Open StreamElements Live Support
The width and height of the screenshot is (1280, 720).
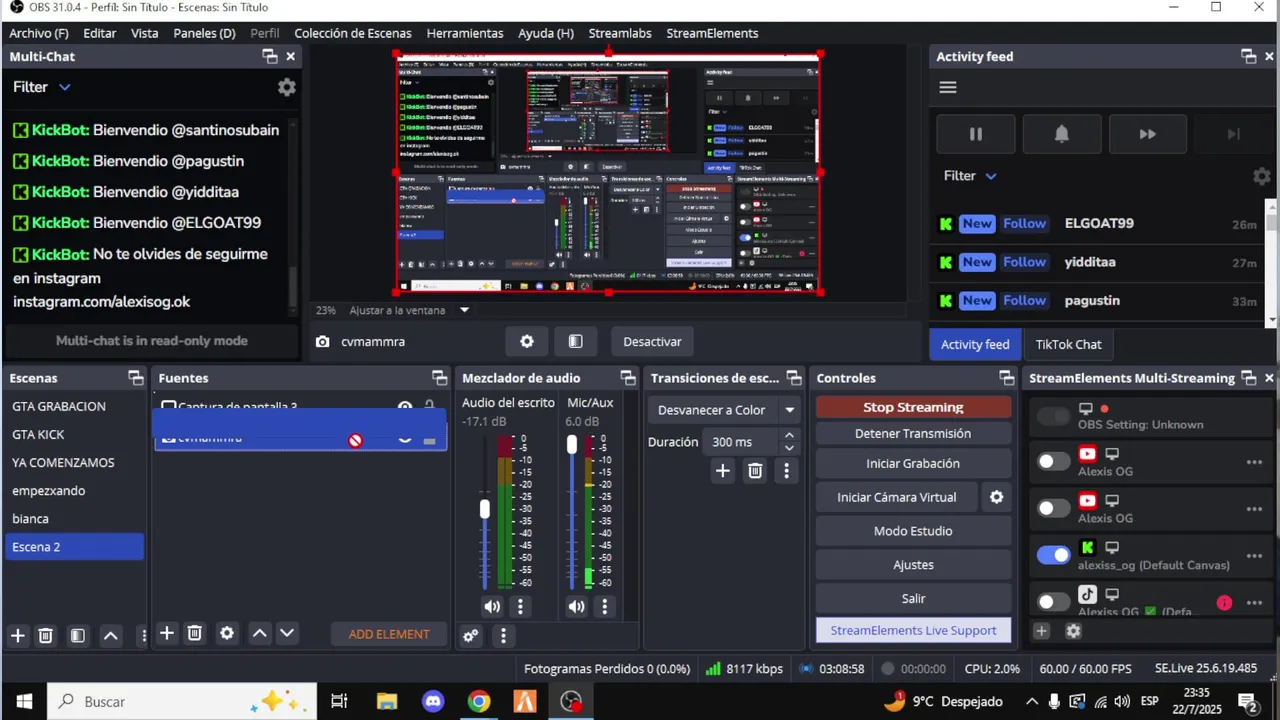coord(913,630)
